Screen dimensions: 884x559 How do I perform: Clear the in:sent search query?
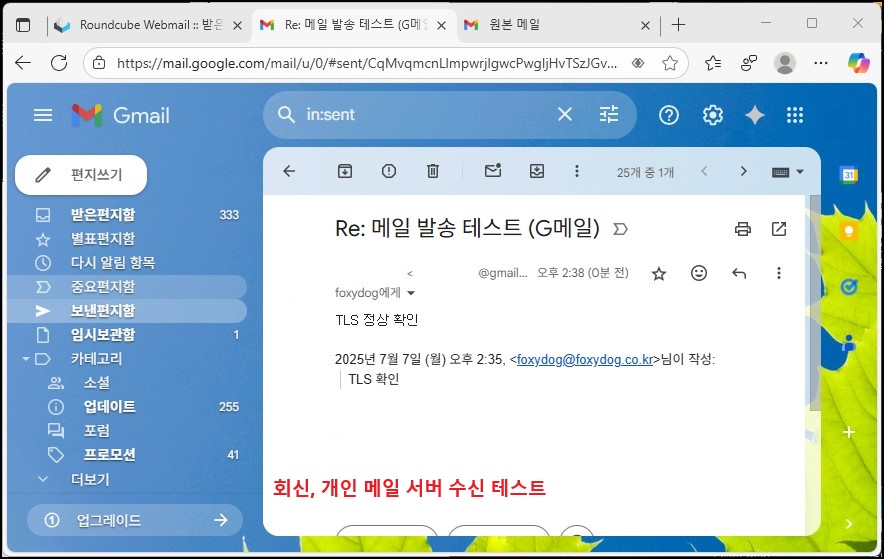click(x=564, y=114)
